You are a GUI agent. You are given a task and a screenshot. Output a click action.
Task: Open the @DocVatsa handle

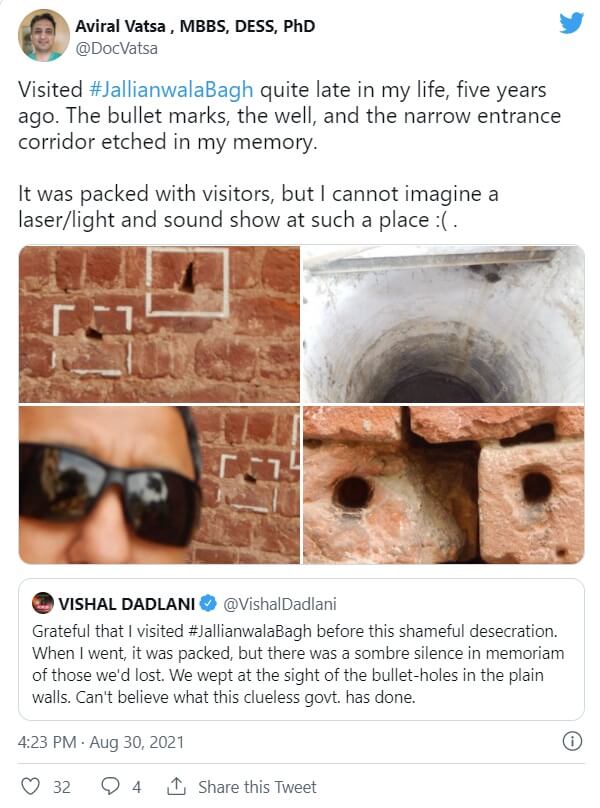click(x=116, y=49)
